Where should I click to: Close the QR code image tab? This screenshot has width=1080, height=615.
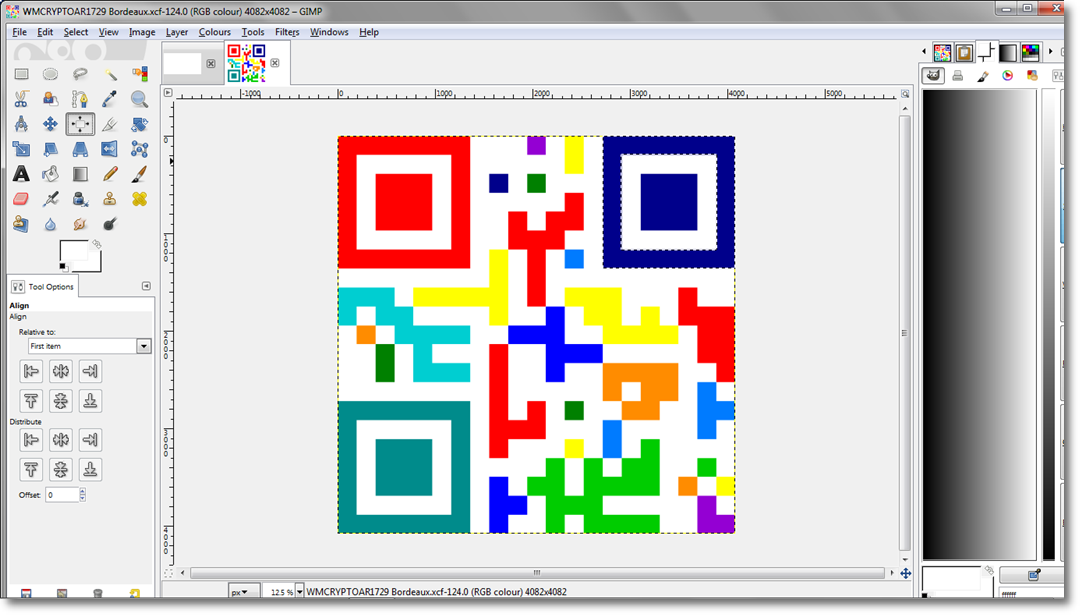pyautogui.click(x=275, y=63)
